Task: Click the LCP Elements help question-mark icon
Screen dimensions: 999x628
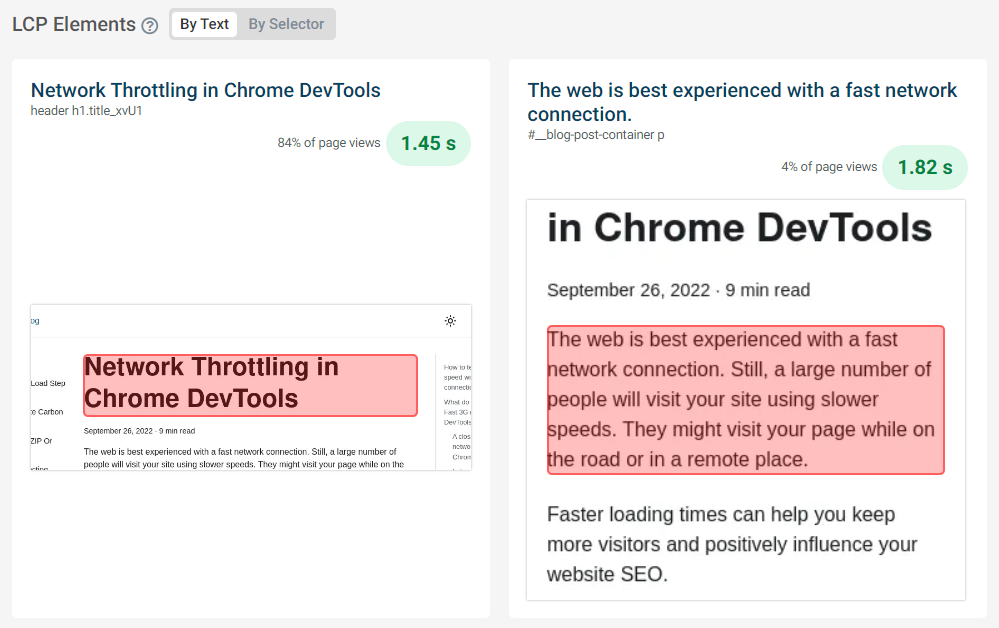Action: (150, 25)
